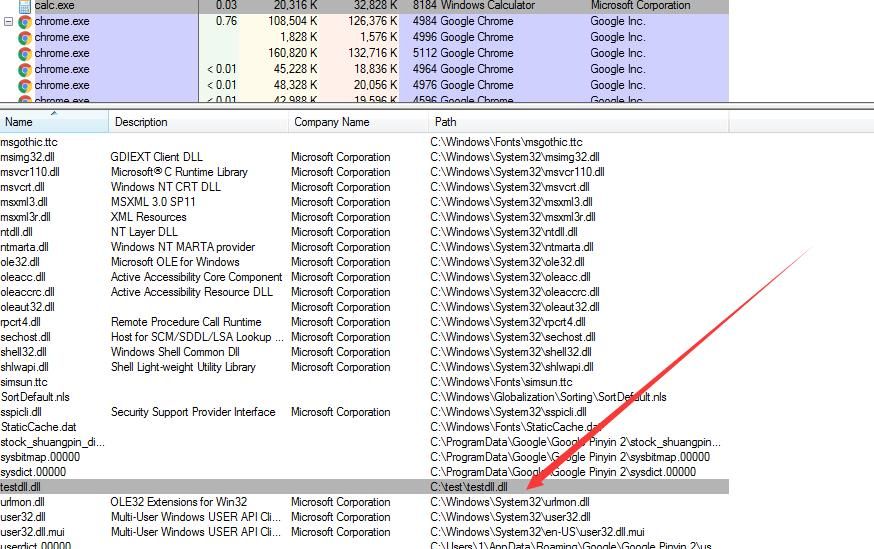Click the GDIEXT Client DLL description

[157, 157]
